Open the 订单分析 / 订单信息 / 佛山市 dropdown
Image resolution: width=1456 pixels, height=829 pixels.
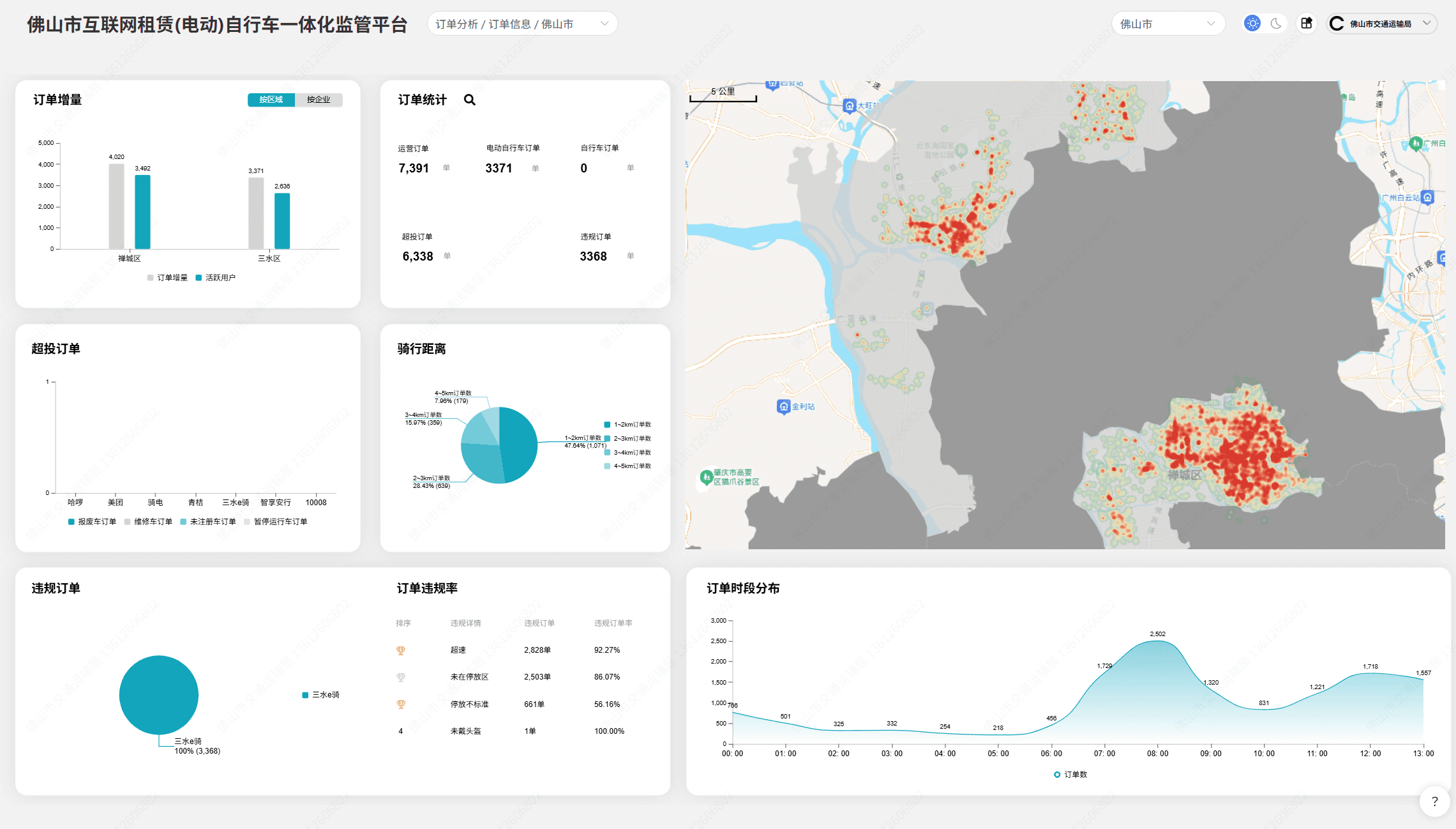pyautogui.click(x=522, y=24)
